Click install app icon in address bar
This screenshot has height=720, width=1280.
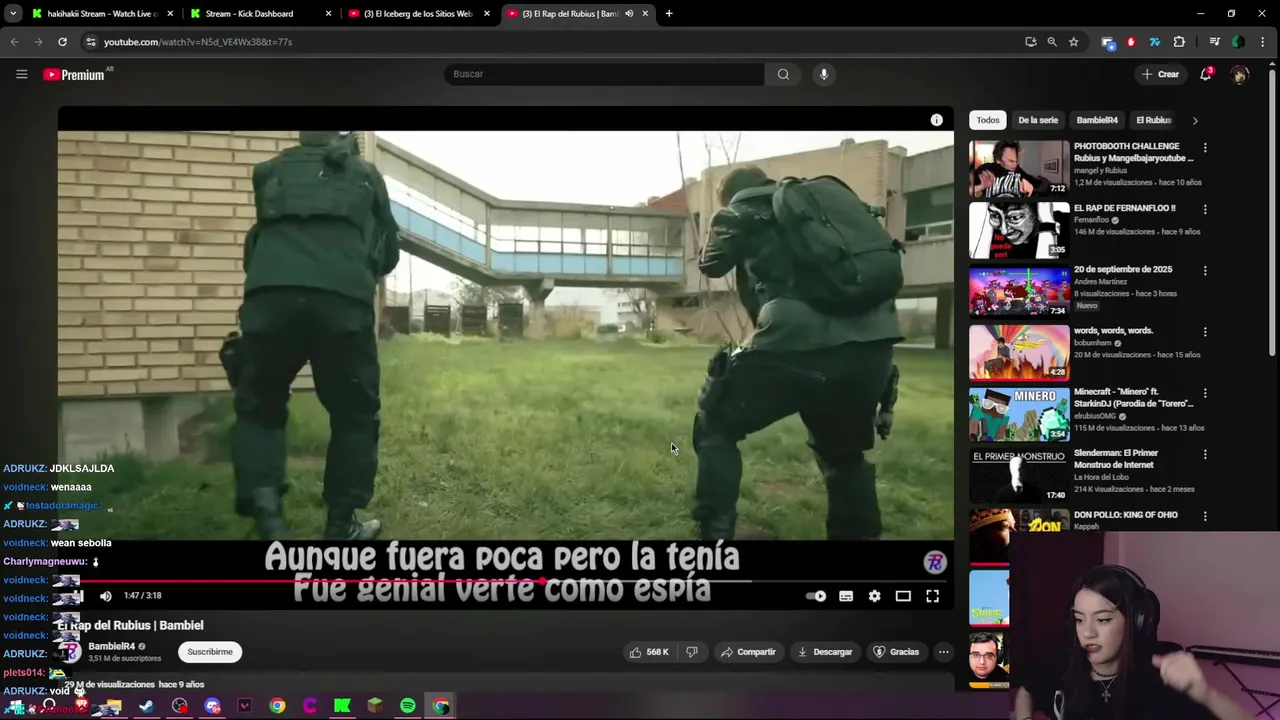coord(1031,42)
